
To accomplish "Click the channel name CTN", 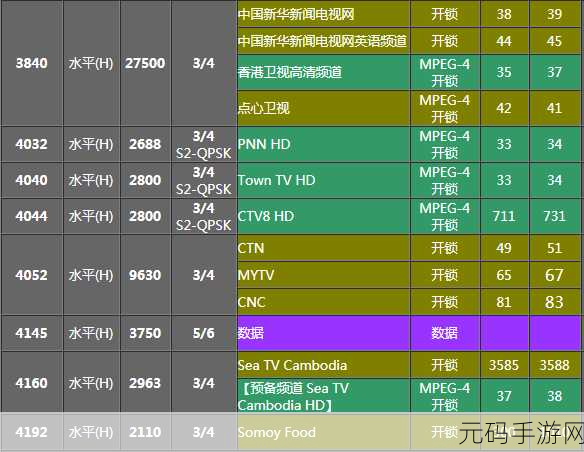I will tap(323, 248).
